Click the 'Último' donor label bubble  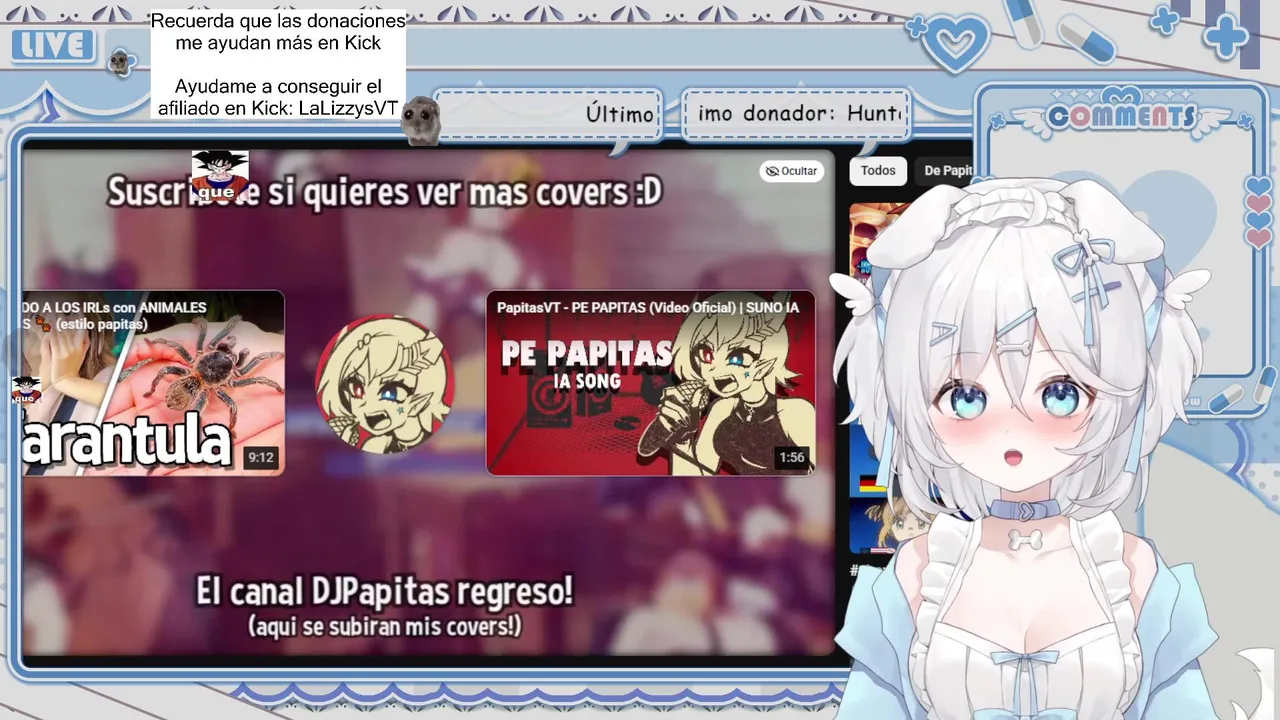click(548, 114)
